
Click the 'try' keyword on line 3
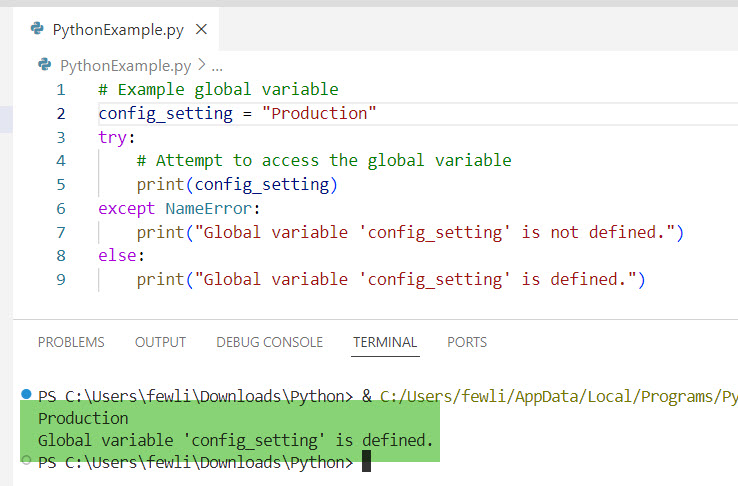coord(112,138)
